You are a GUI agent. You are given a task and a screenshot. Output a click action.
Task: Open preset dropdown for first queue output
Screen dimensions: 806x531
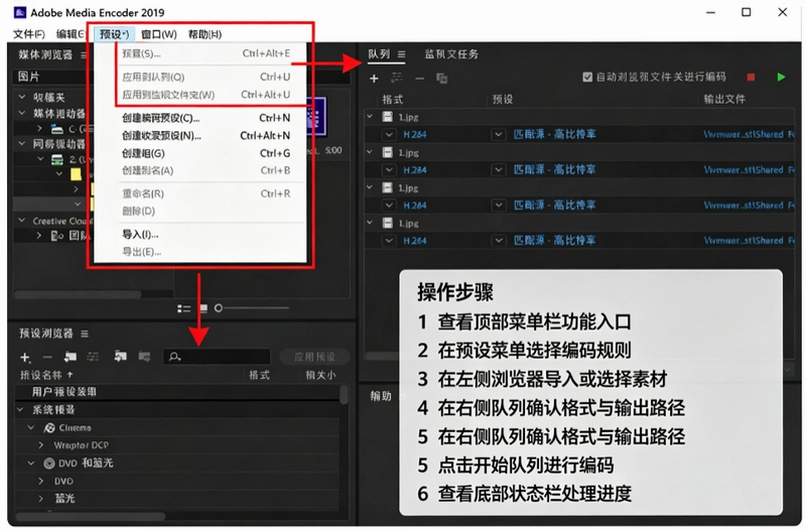[498, 135]
